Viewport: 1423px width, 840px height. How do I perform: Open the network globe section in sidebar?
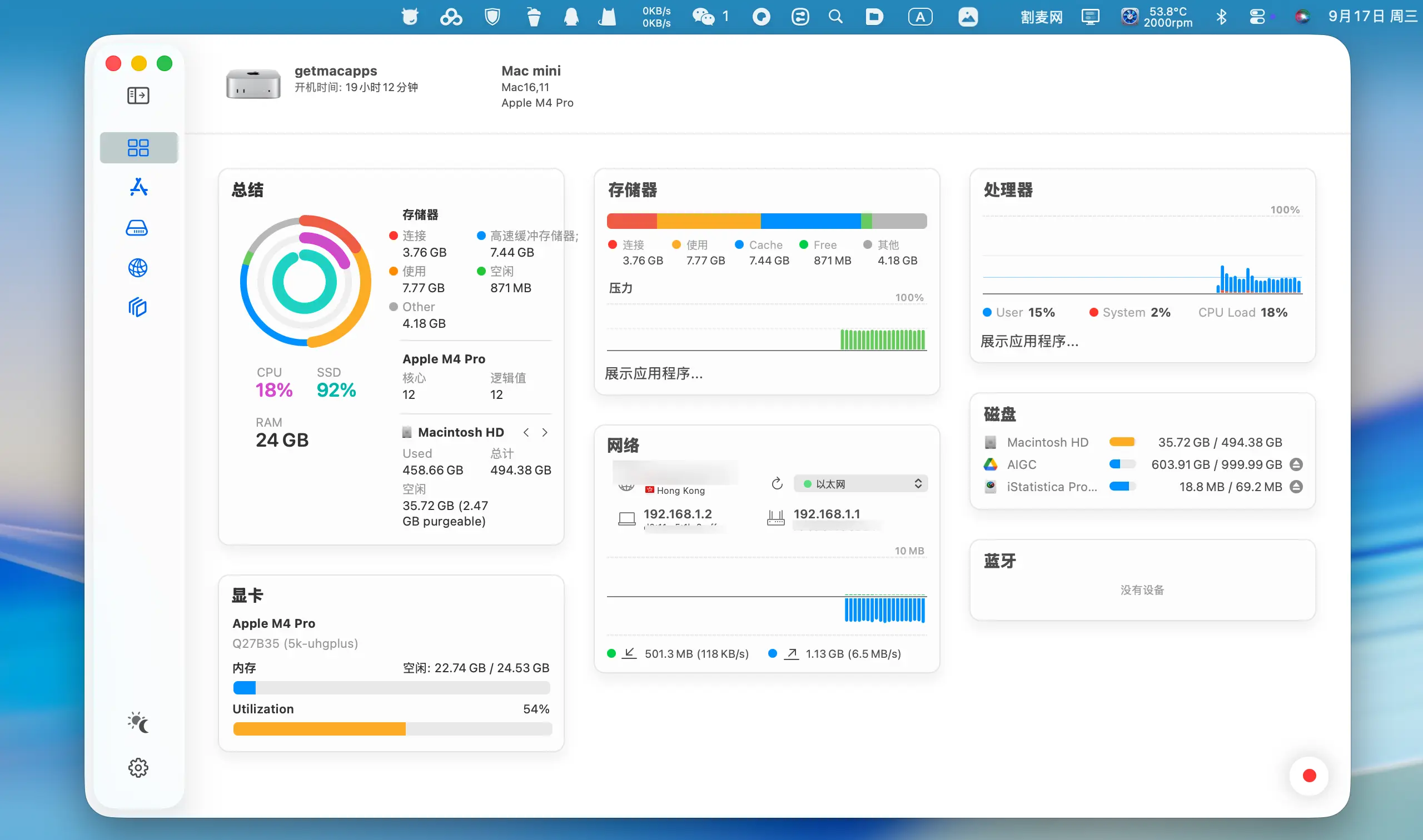tap(138, 268)
